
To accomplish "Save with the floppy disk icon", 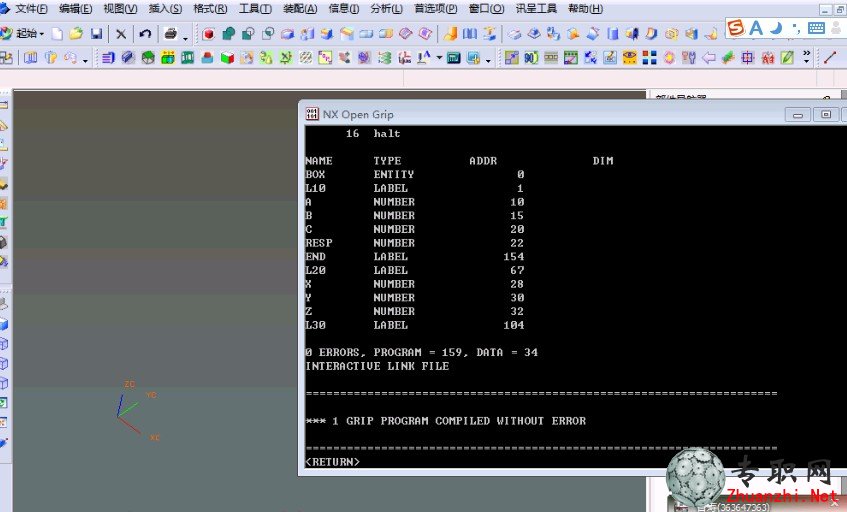I will pos(96,34).
